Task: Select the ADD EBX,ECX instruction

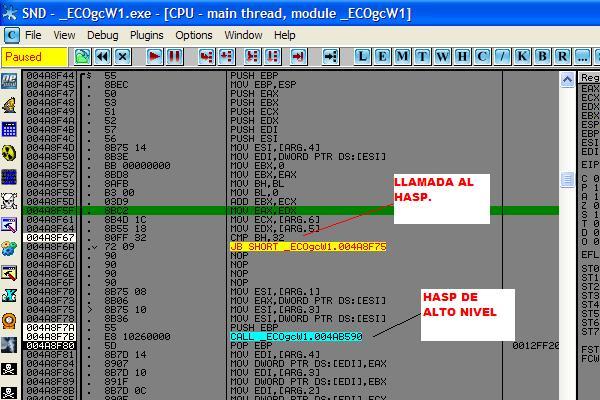Action: 263,202
